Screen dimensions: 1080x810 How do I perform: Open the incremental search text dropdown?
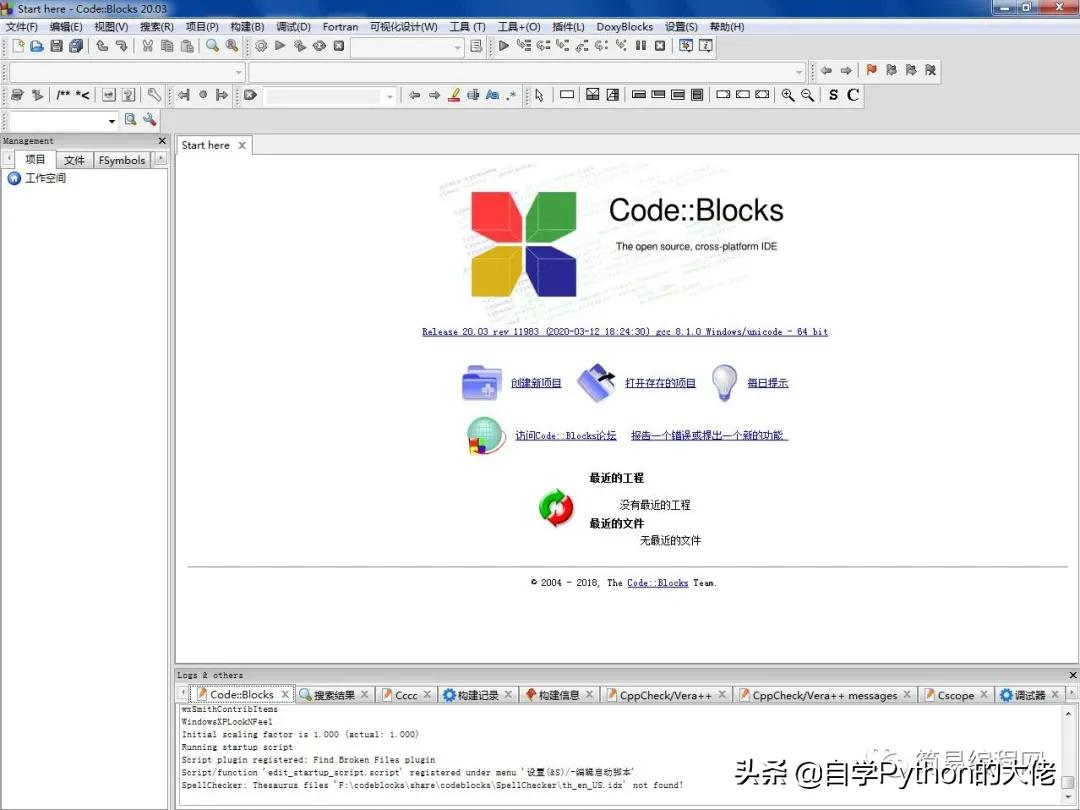pos(389,96)
